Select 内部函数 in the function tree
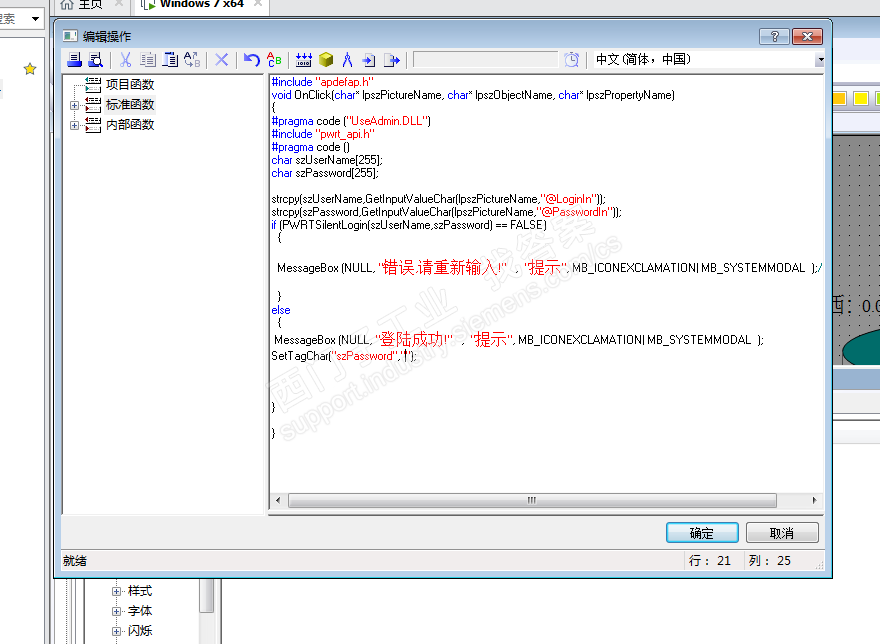The image size is (880, 644). 130,125
